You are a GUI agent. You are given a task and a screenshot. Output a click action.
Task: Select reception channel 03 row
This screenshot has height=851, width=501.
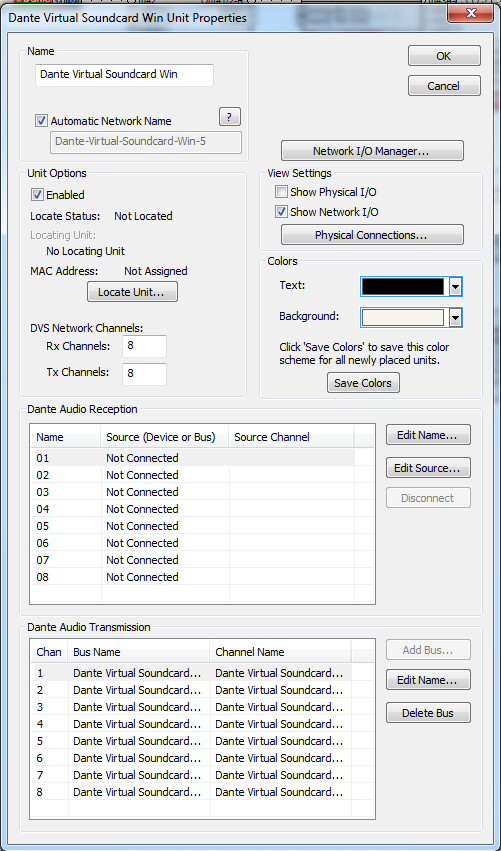[192, 492]
